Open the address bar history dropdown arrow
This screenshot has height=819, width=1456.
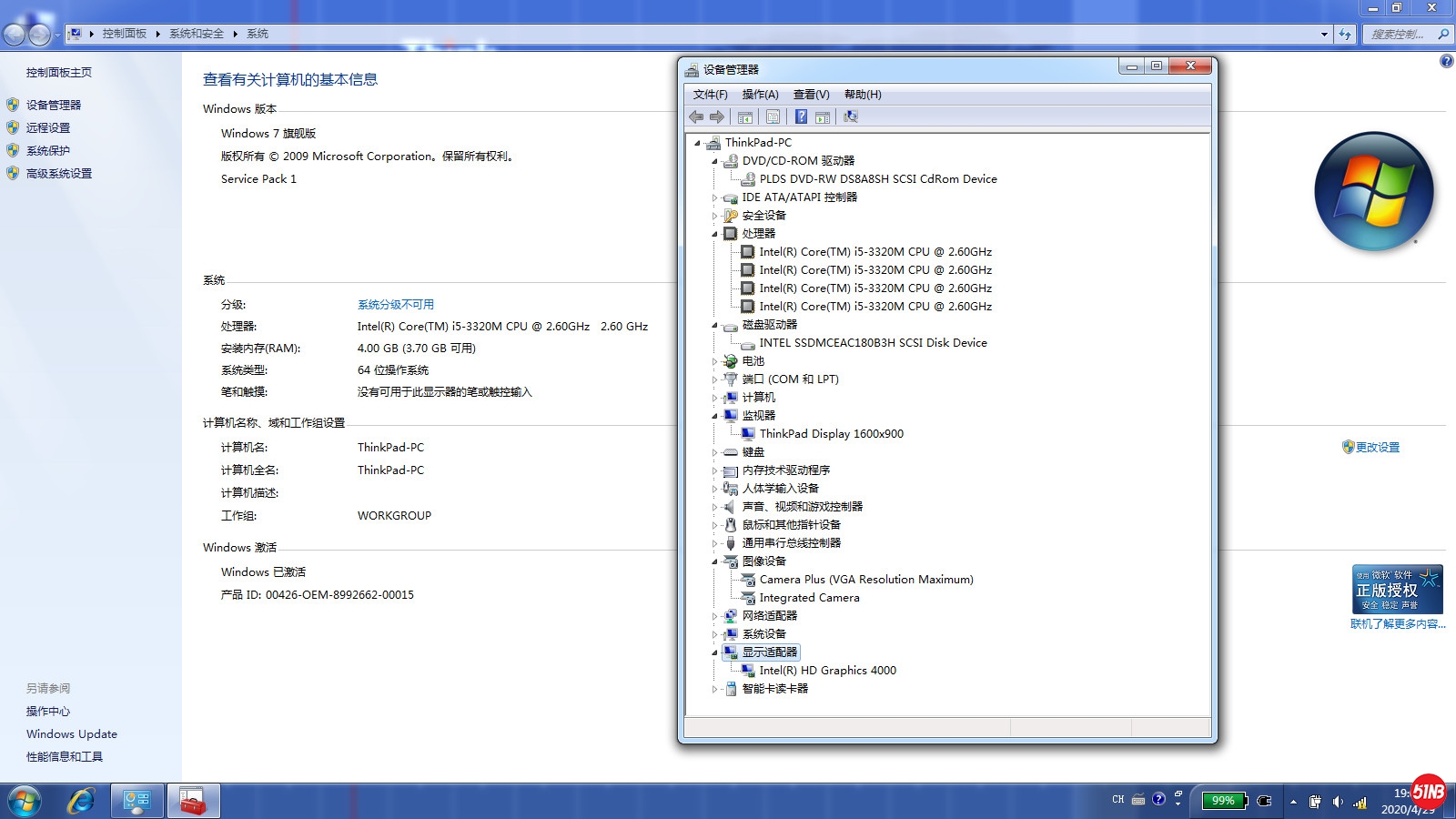[1324, 35]
